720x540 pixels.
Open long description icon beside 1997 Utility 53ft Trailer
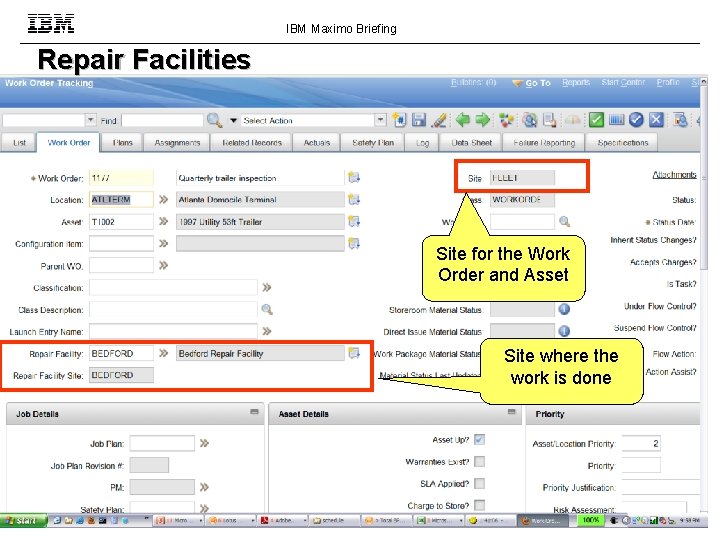354,221
